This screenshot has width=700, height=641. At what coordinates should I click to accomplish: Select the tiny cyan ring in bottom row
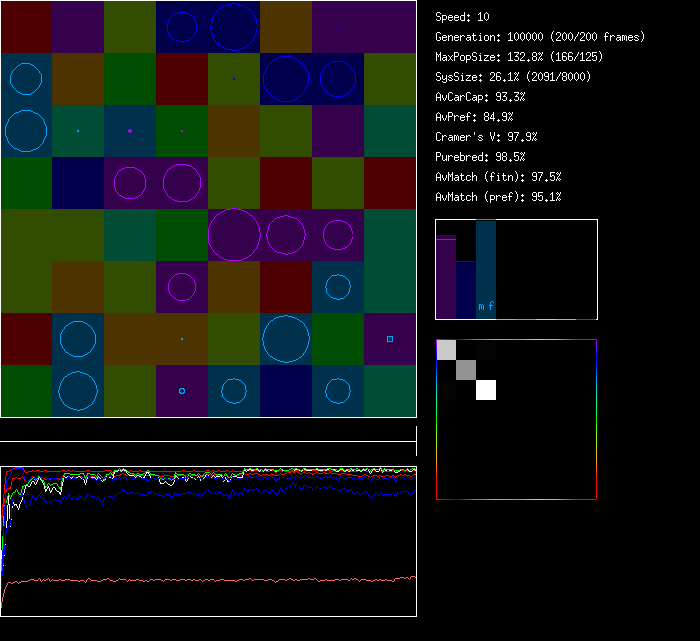182,391
